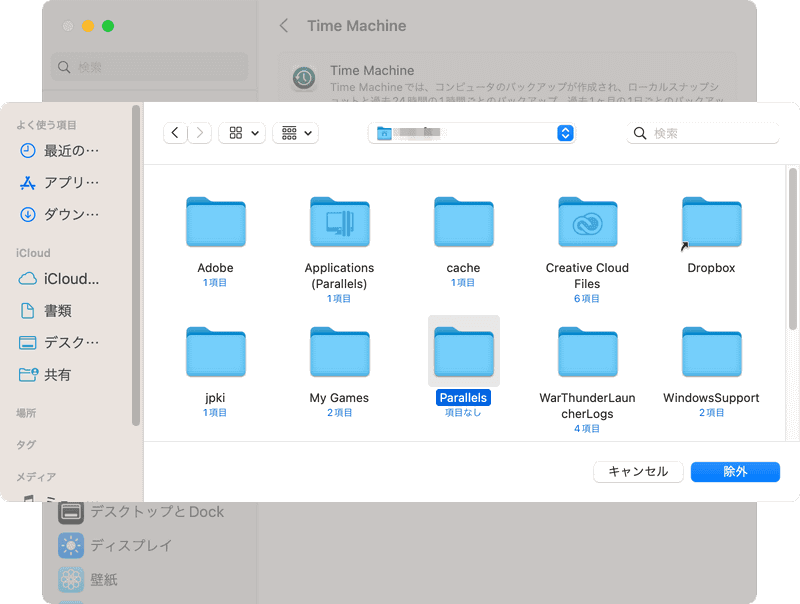Click the "4項目" count under WarThunderLauncherLogs
Screen dimensions: 800x604
(x=587, y=429)
